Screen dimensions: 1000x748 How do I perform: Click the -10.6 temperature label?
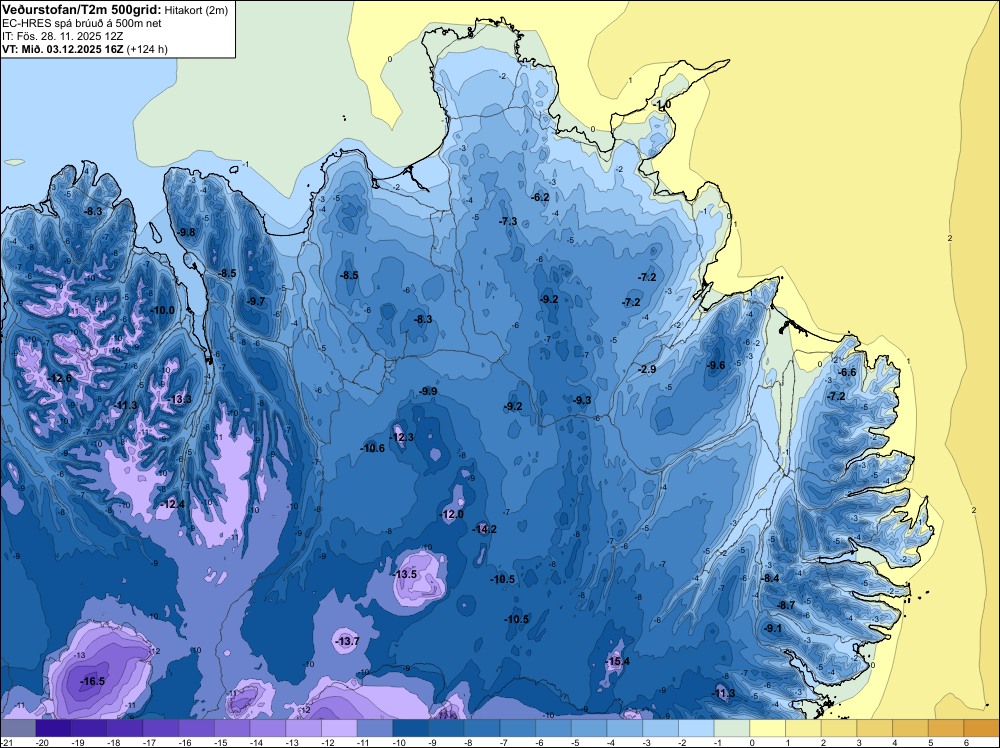pyautogui.click(x=372, y=448)
